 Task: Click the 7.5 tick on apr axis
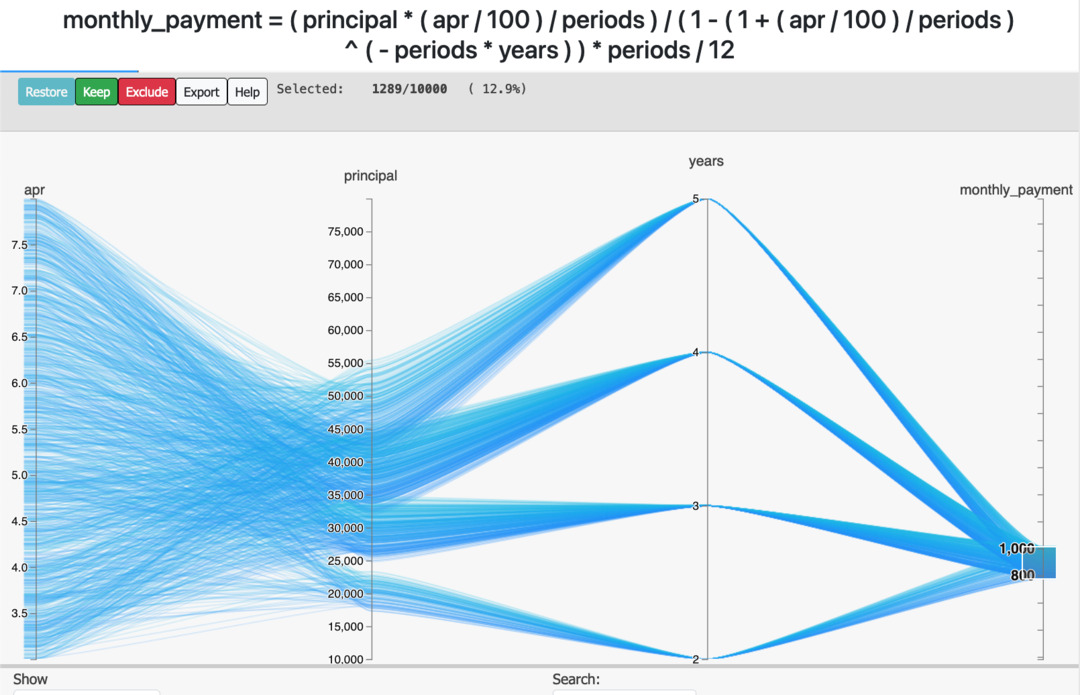point(19,245)
